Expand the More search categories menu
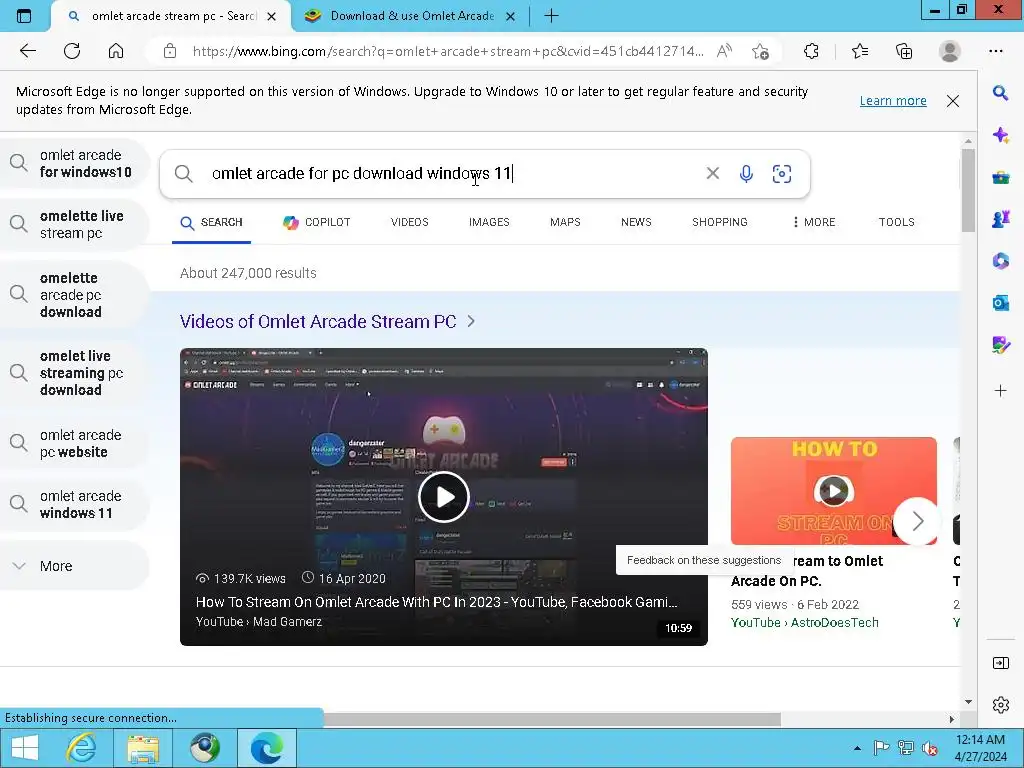Screen dimensions: 1024x768 814,222
